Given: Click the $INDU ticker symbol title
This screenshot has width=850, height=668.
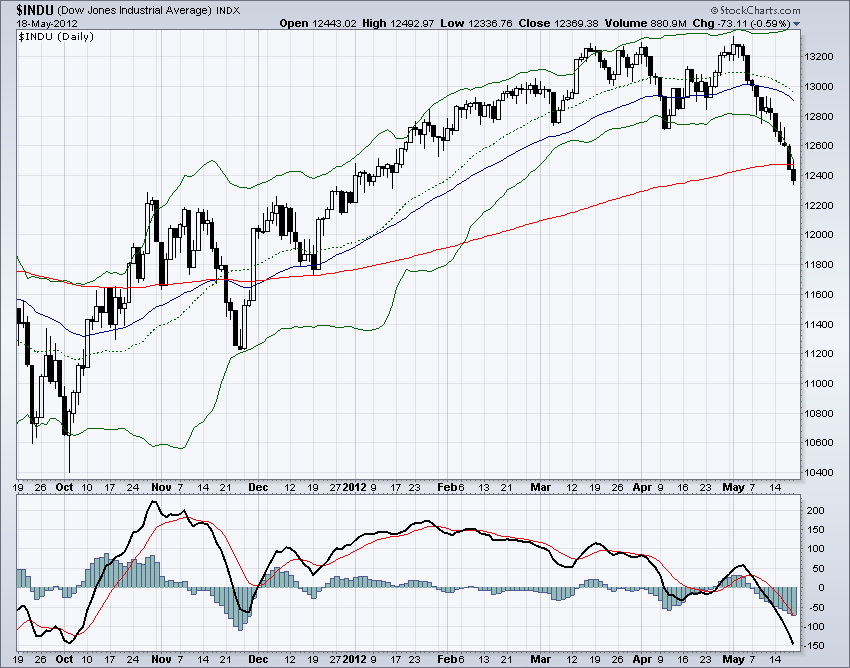Looking at the screenshot, I should click(x=35, y=10).
